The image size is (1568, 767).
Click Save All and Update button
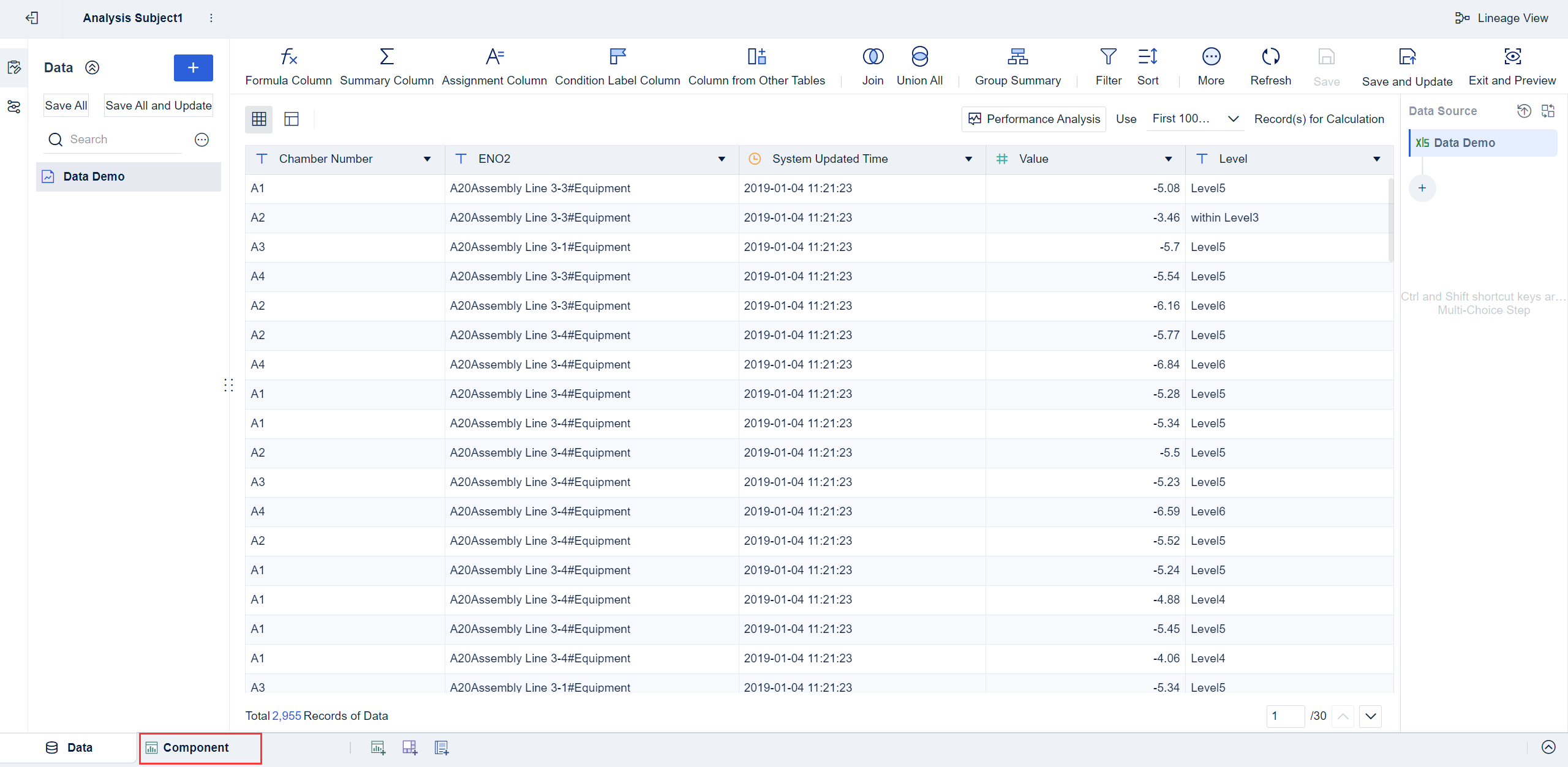(x=158, y=105)
